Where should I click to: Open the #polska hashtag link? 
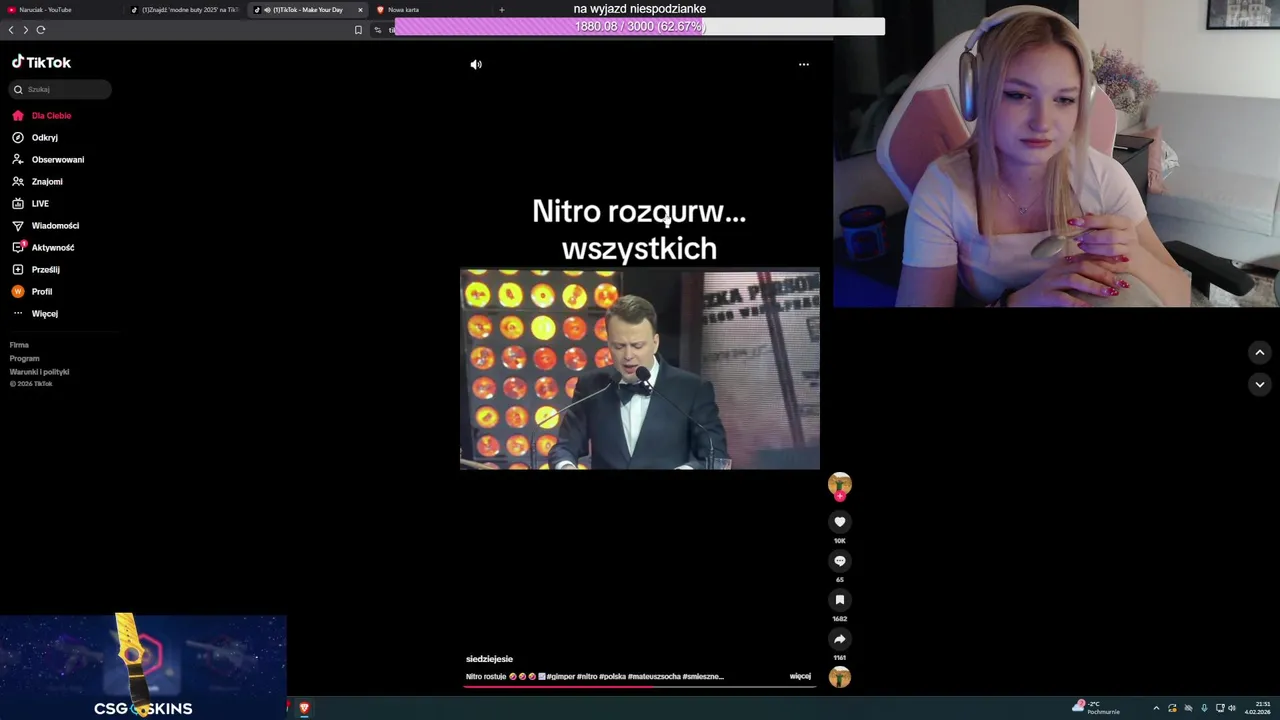[x=612, y=677]
